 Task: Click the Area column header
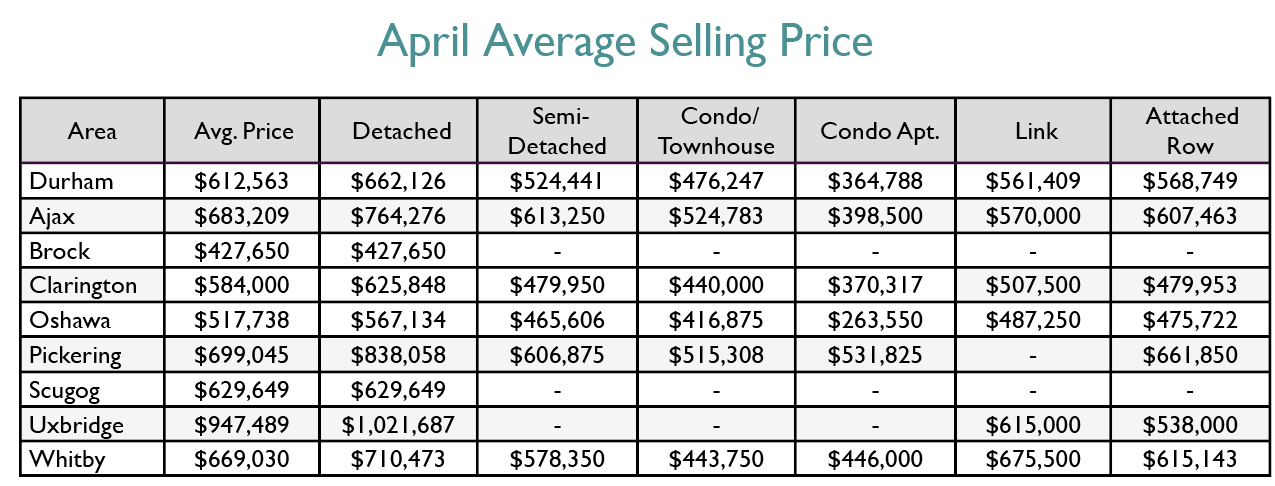click(x=92, y=131)
